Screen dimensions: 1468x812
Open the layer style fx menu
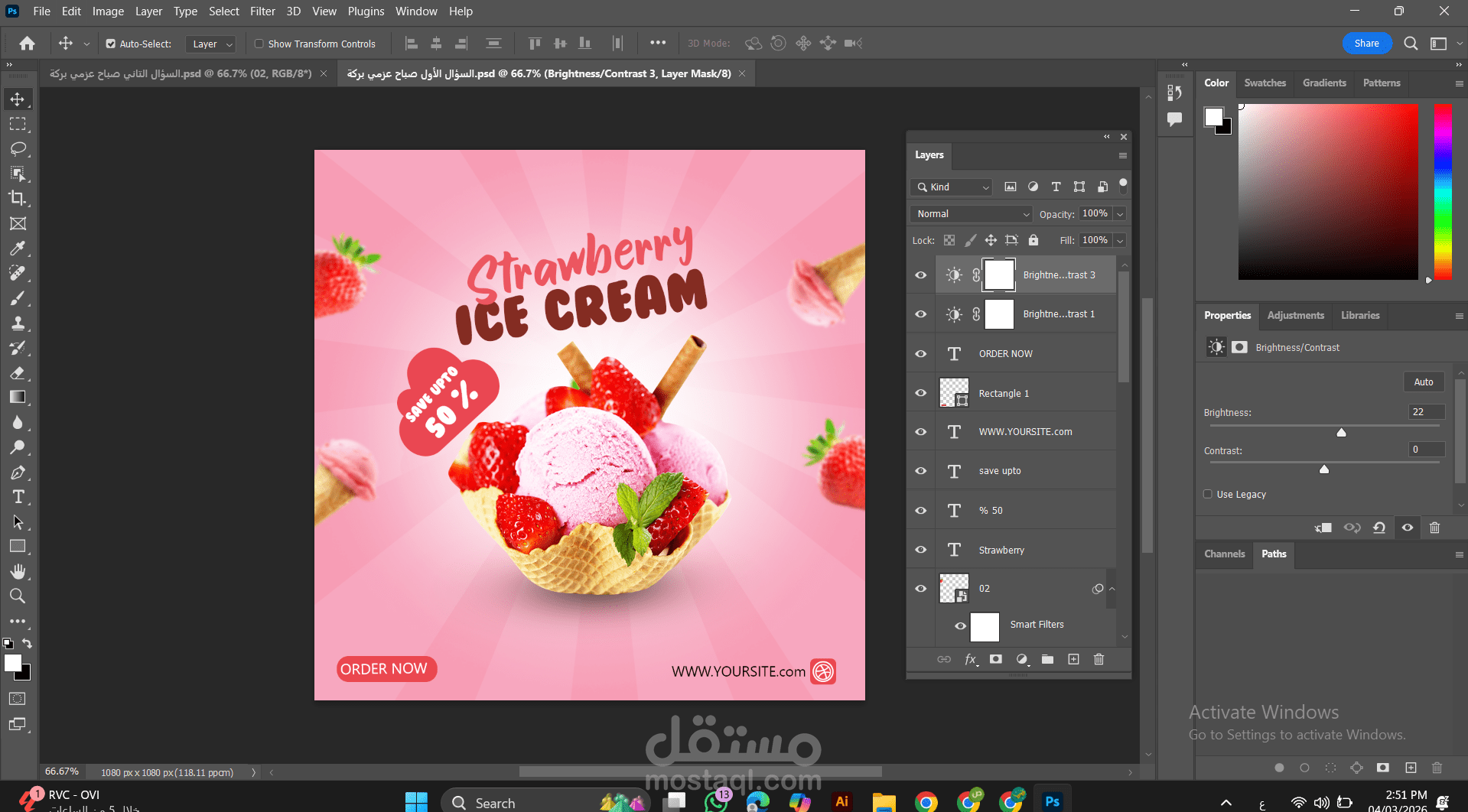[x=970, y=659]
